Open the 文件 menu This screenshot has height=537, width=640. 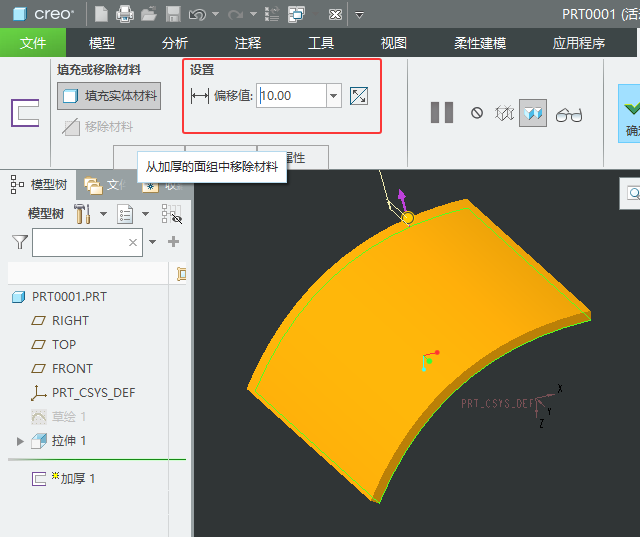tap(33, 43)
